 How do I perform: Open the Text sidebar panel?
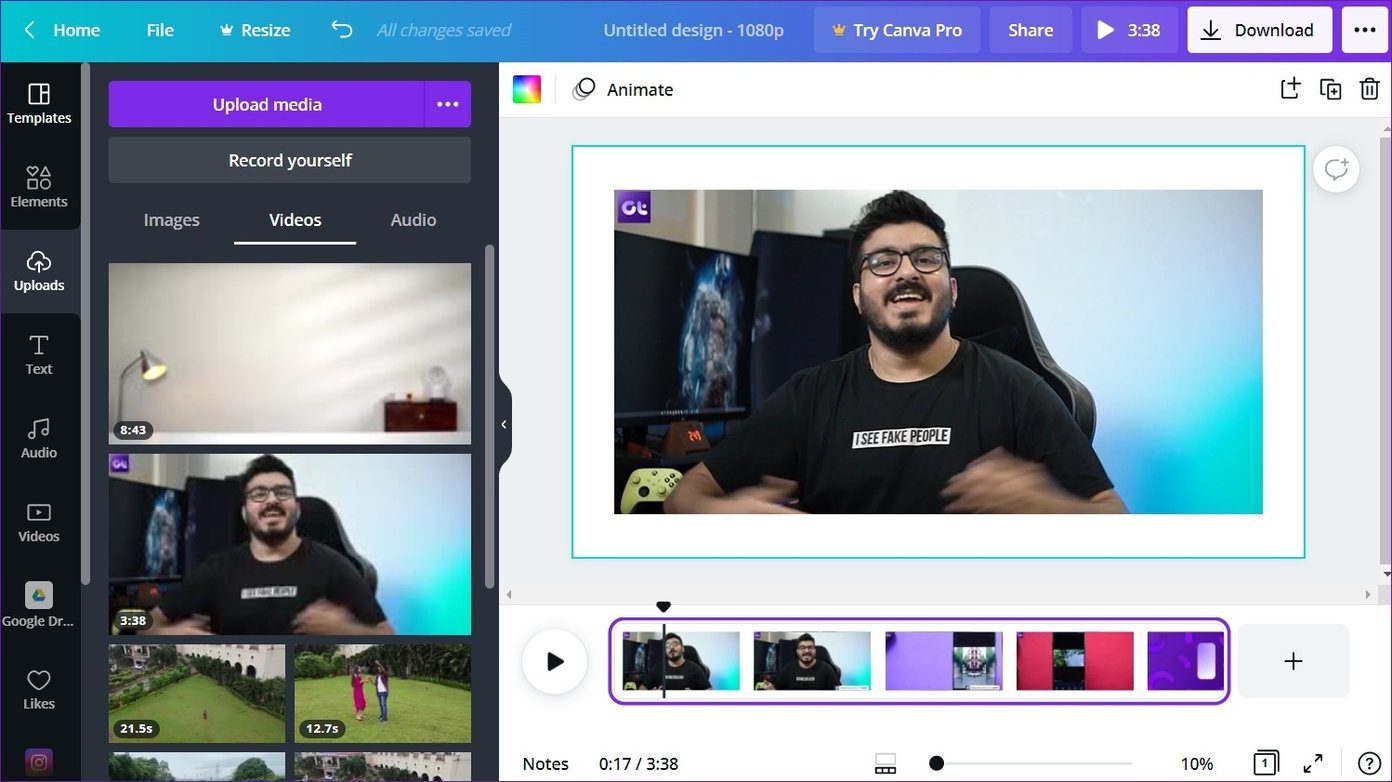39,355
